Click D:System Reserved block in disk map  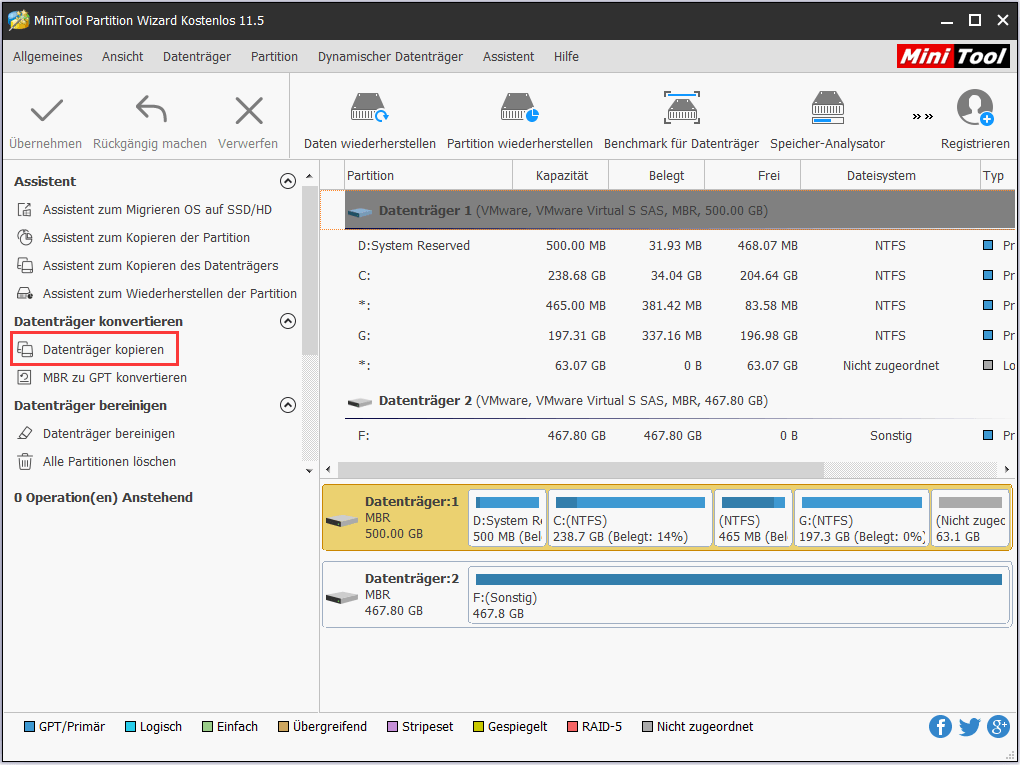(x=507, y=518)
